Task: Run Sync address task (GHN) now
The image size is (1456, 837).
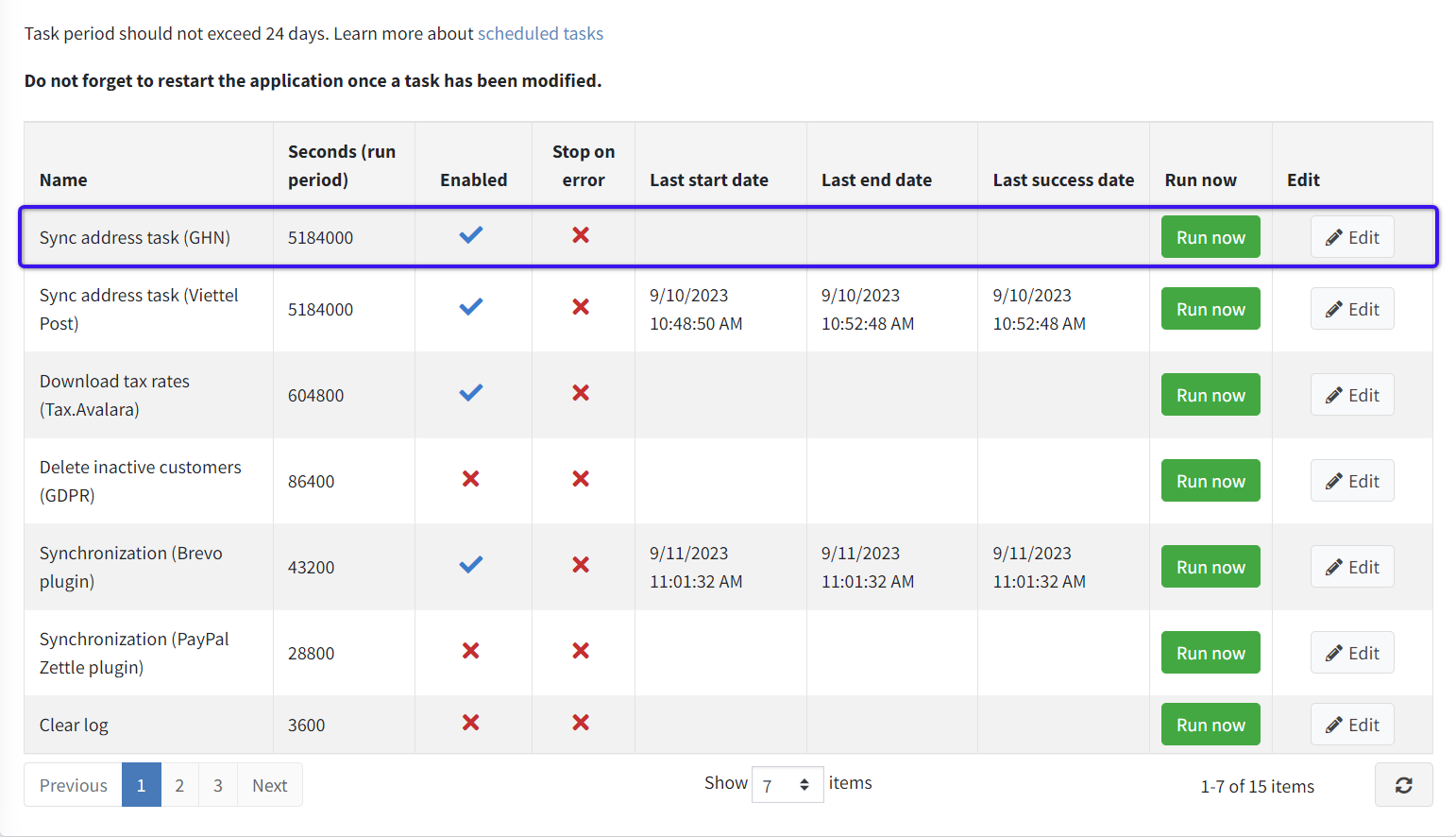Action: point(1211,237)
